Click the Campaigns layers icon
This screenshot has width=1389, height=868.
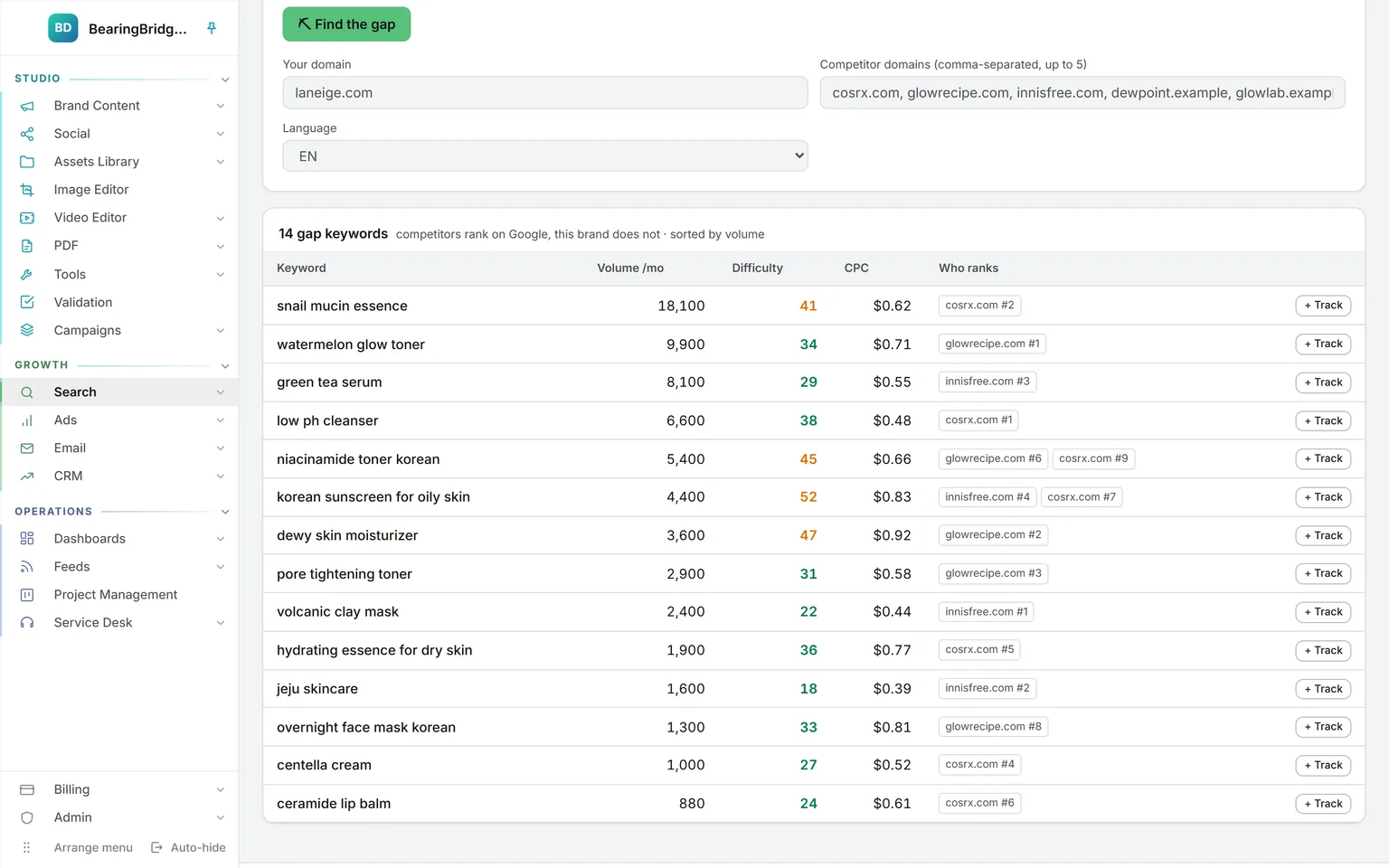pos(27,330)
